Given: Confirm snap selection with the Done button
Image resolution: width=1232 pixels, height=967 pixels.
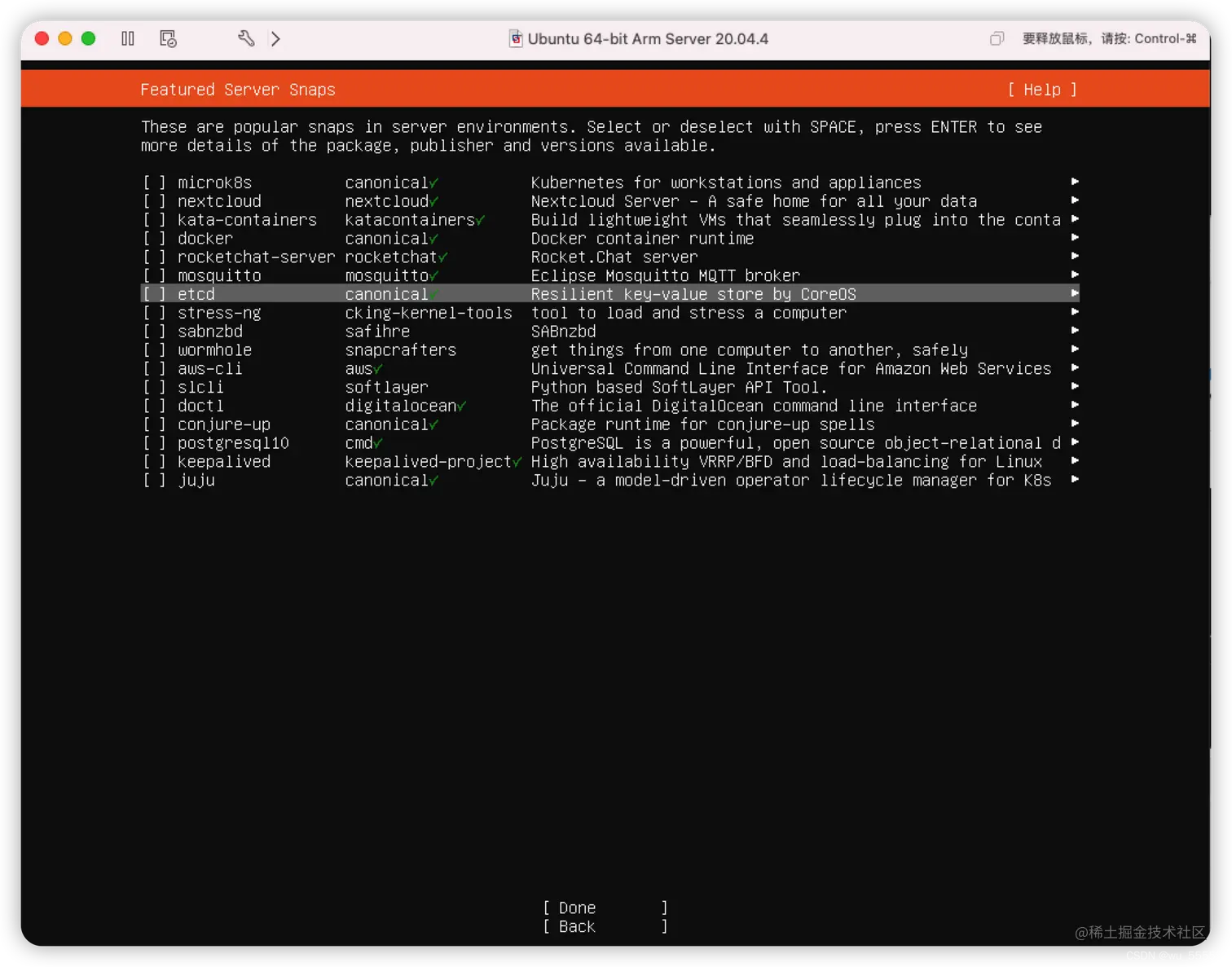Looking at the screenshot, I should 605,908.
